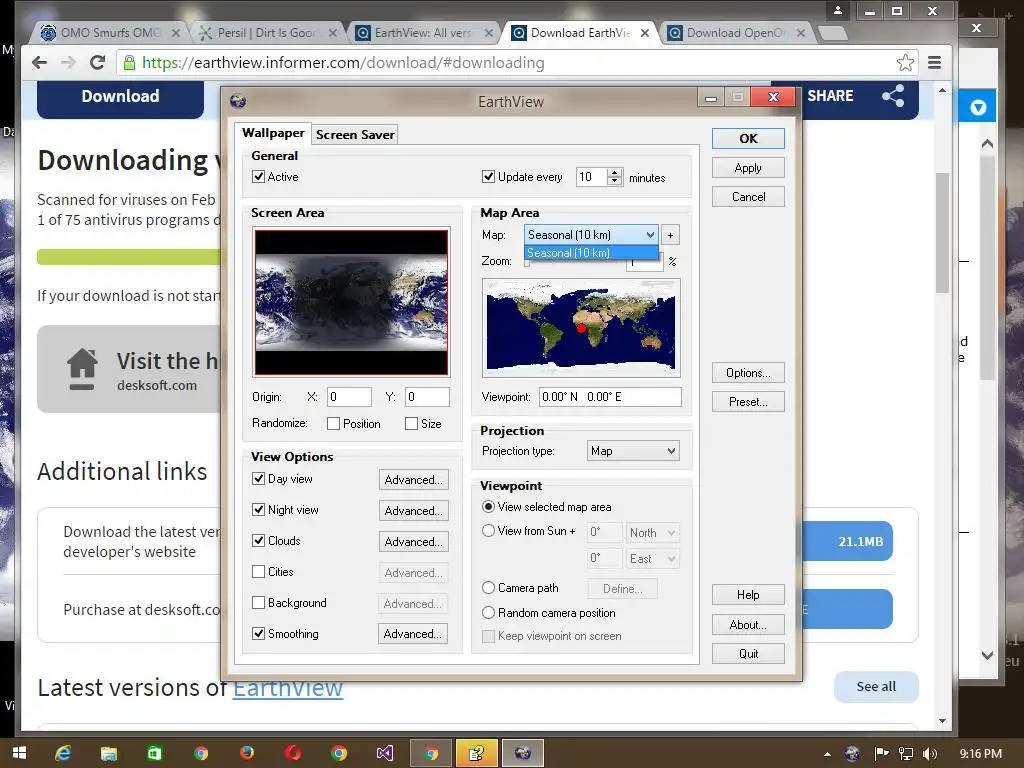
Task: Click the address bar URL
Action: pyautogui.click(x=343, y=63)
